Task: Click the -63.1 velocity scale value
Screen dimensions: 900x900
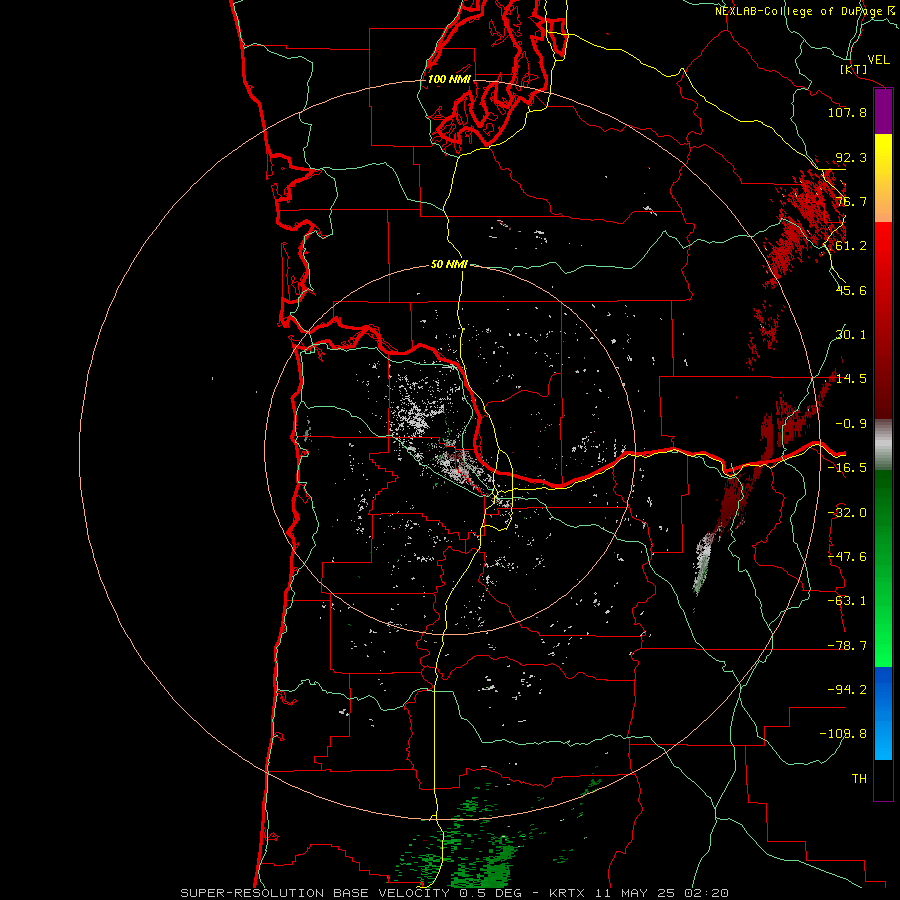Action: [x=847, y=601]
